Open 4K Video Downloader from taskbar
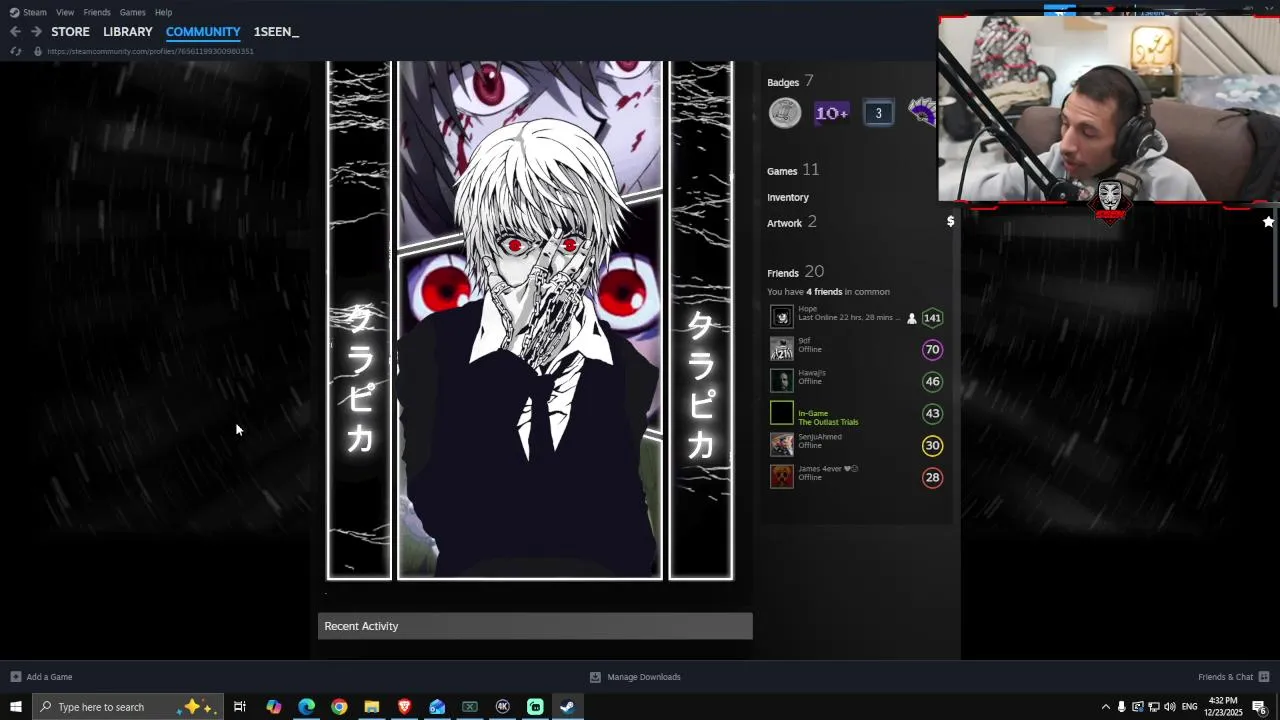 coord(503,707)
